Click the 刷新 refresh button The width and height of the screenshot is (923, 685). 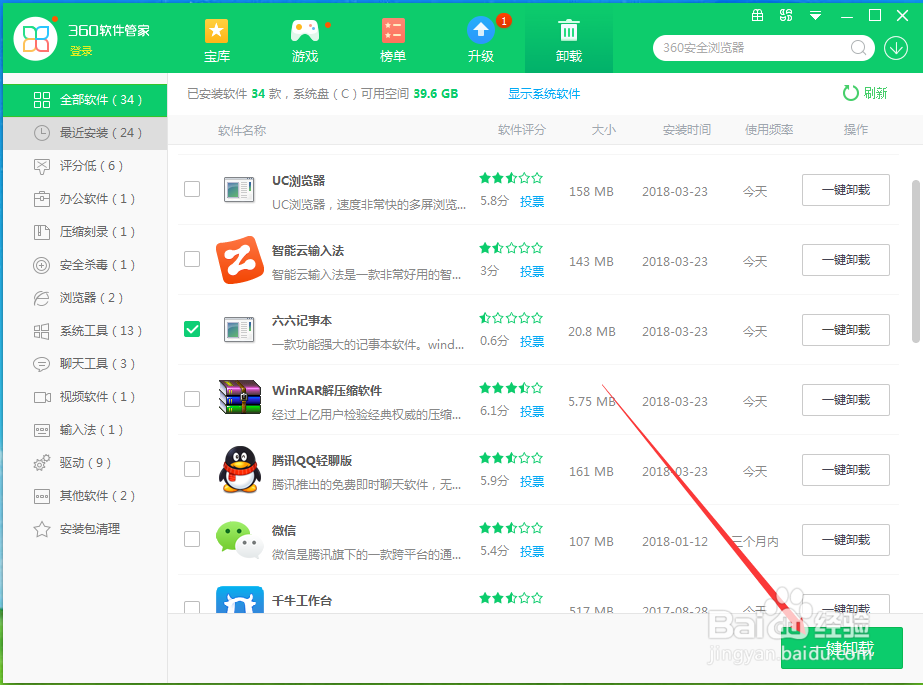[x=865, y=93]
